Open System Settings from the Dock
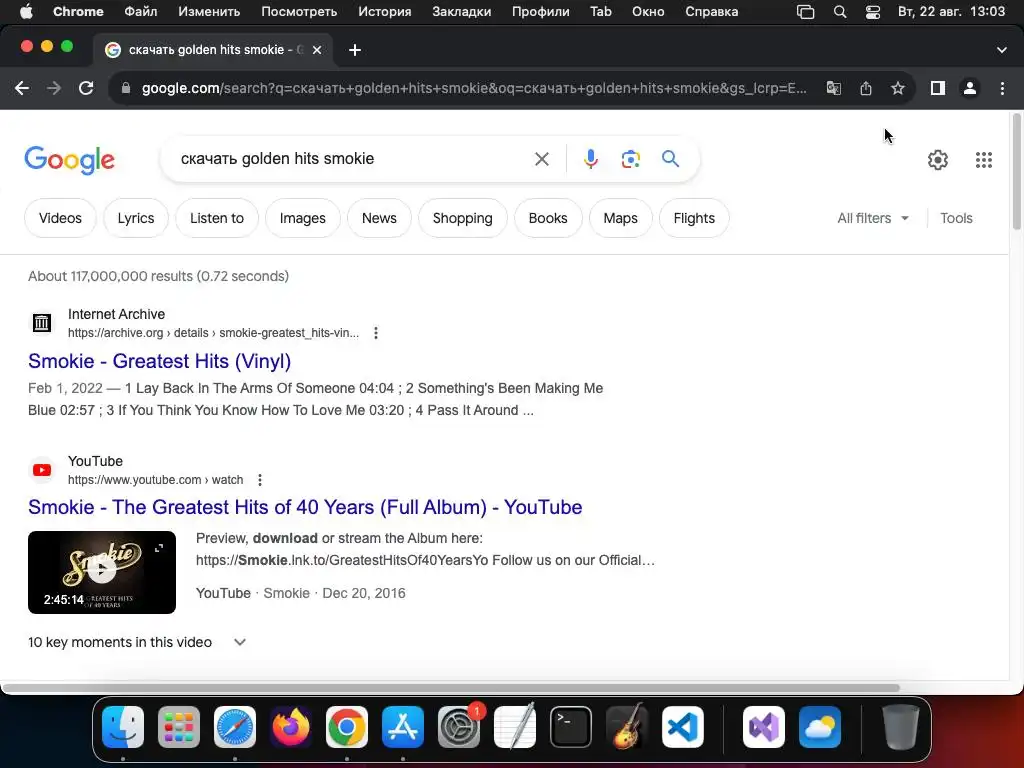 [459, 727]
